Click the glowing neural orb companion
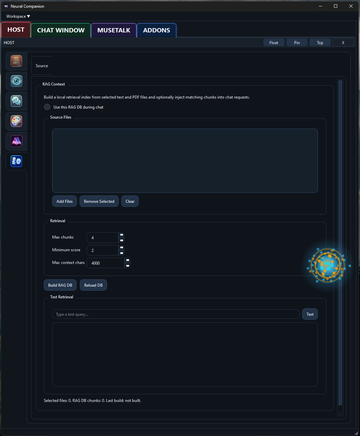360x436 pixels. click(x=328, y=265)
